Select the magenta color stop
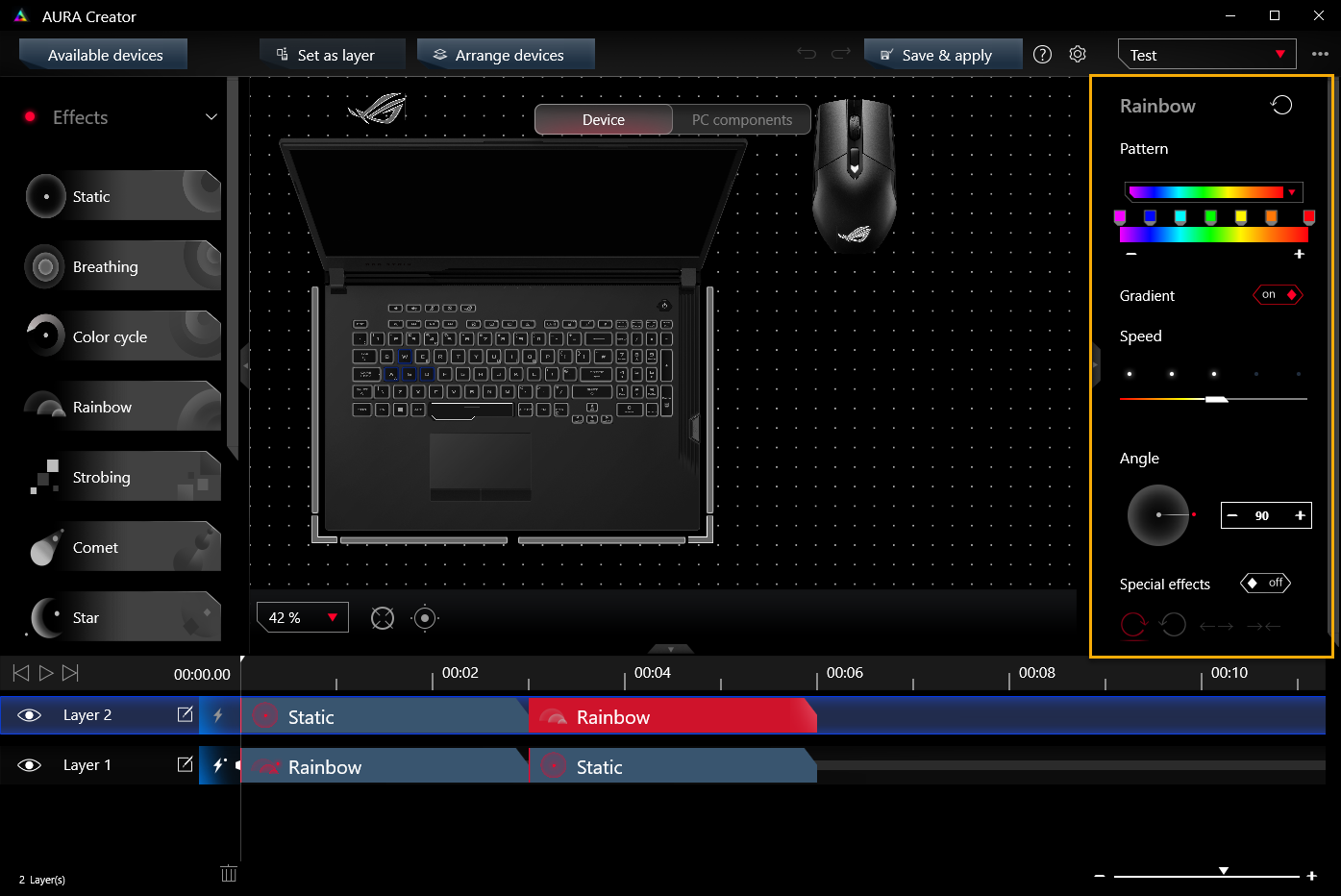The image size is (1341, 896). click(1120, 217)
